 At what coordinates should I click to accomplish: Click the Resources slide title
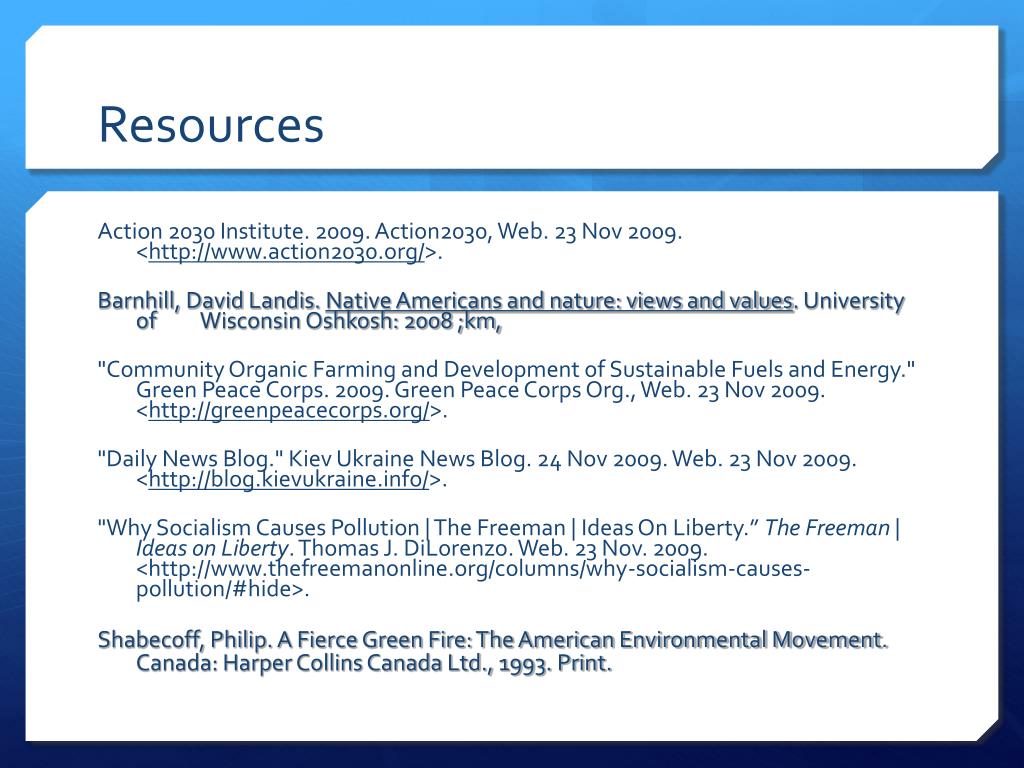(211, 124)
